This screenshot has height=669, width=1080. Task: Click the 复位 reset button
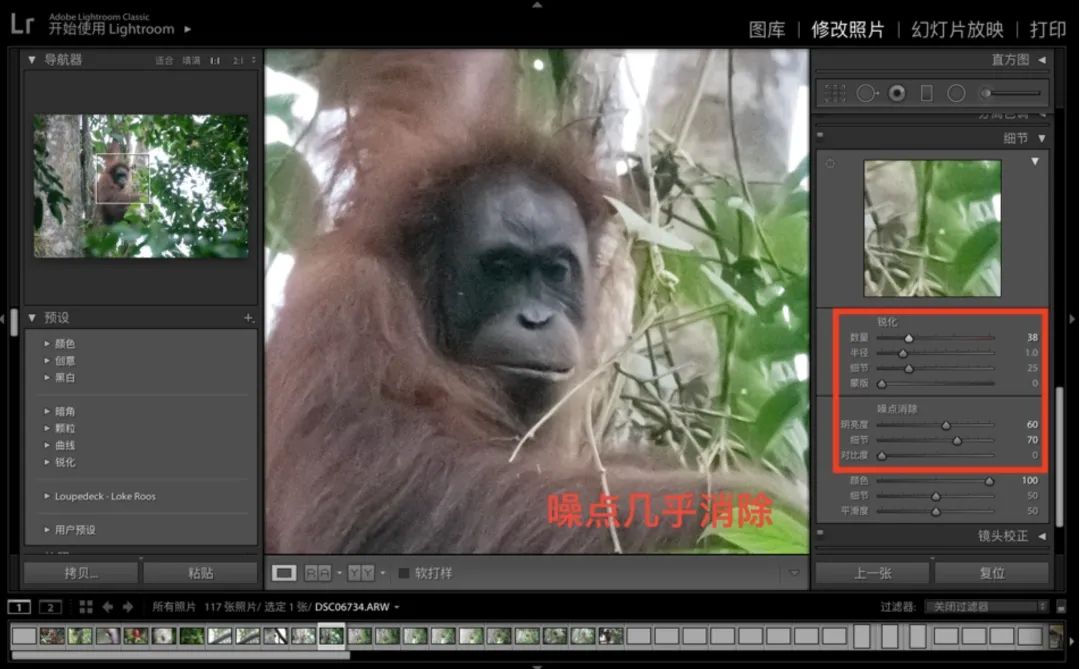pos(991,573)
